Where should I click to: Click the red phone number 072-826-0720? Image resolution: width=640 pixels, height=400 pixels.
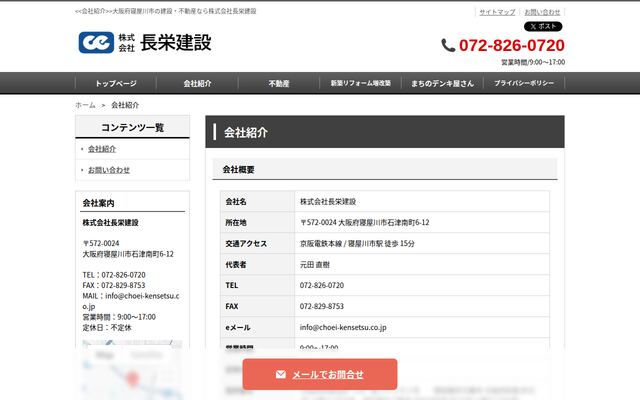click(512, 45)
